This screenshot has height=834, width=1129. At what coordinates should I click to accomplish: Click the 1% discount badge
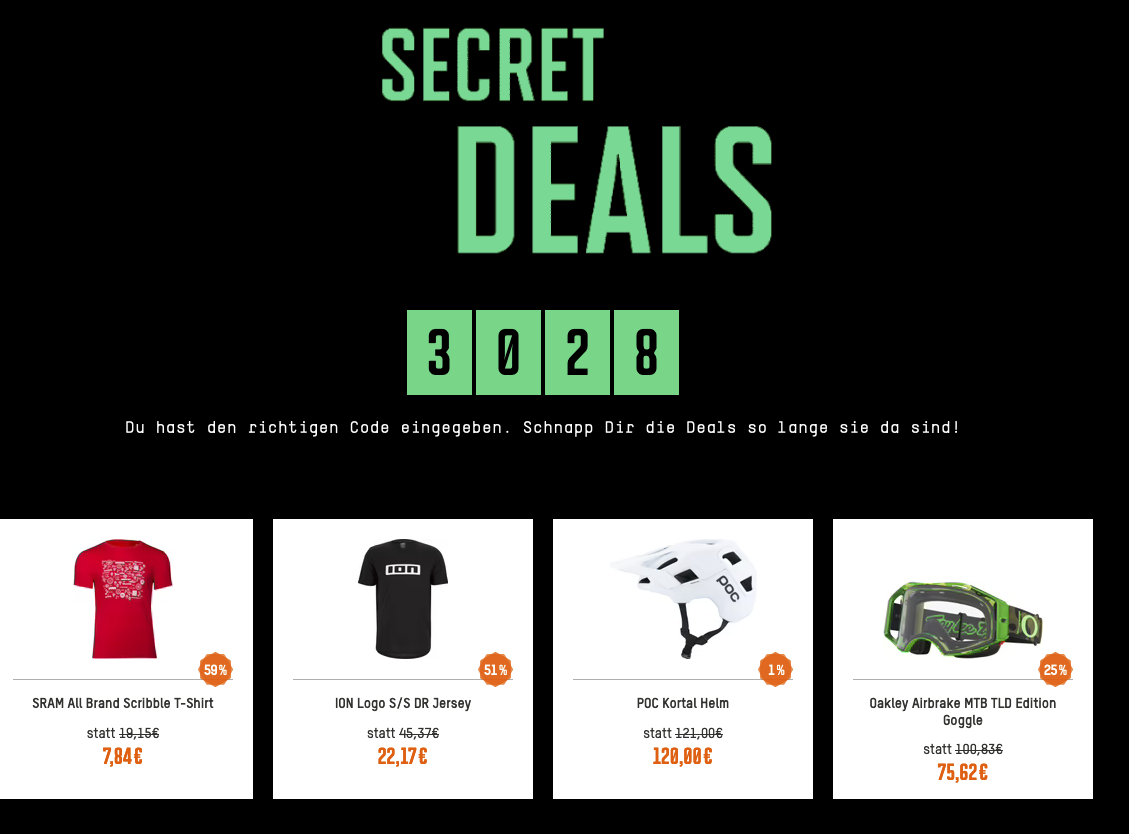point(776,670)
